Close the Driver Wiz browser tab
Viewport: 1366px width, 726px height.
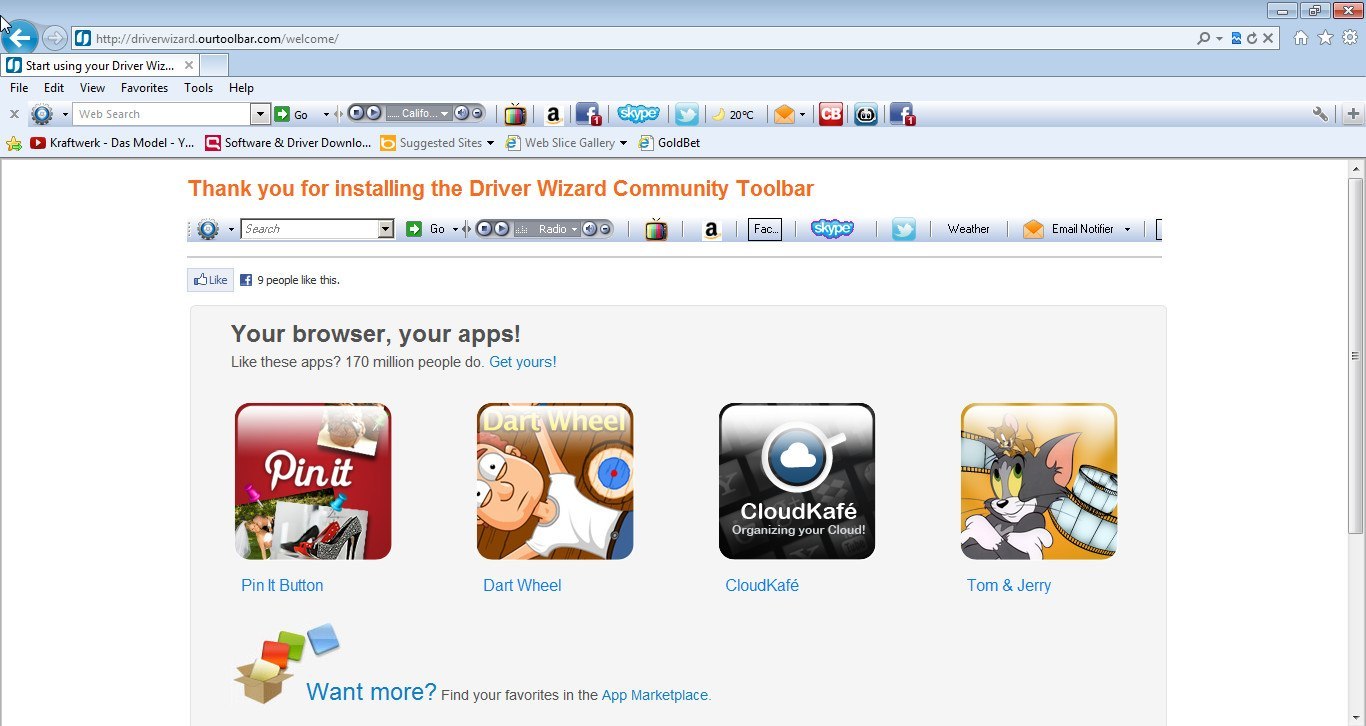[x=189, y=65]
